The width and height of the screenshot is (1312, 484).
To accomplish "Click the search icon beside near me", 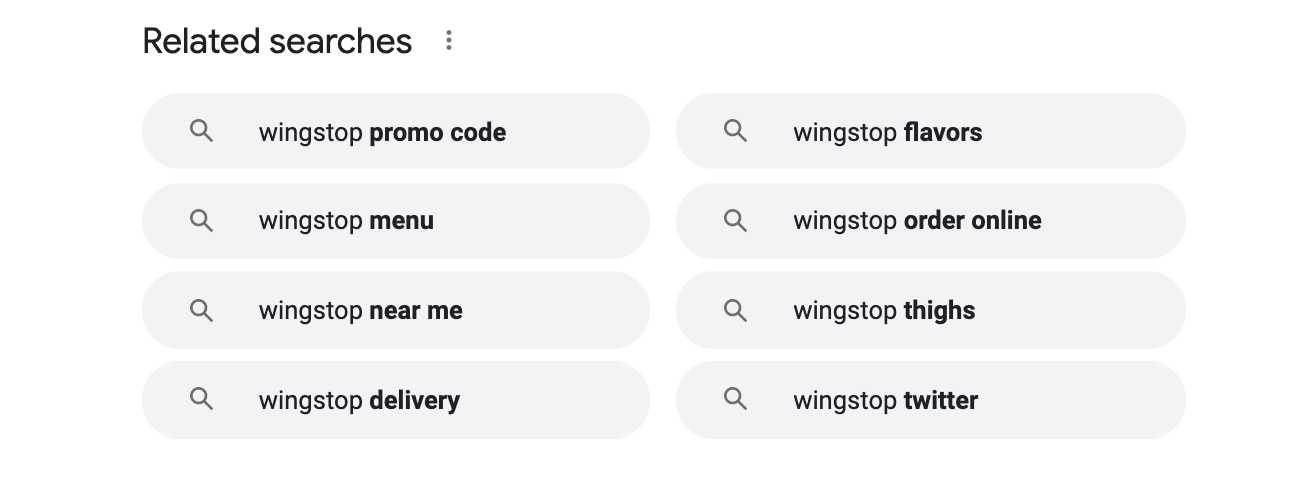I will click(x=201, y=310).
